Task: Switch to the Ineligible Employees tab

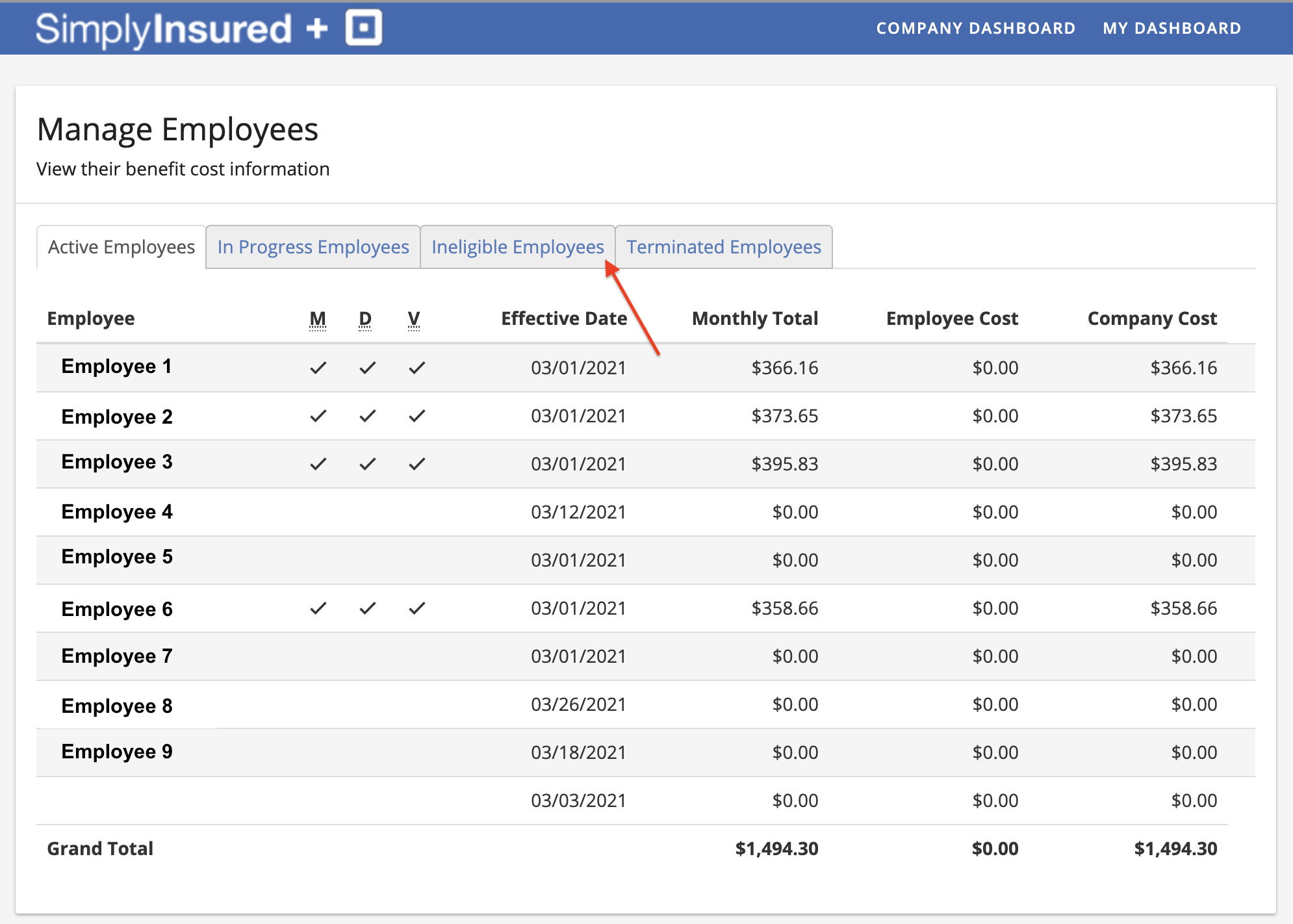Action: pyautogui.click(x=518, y=247)
